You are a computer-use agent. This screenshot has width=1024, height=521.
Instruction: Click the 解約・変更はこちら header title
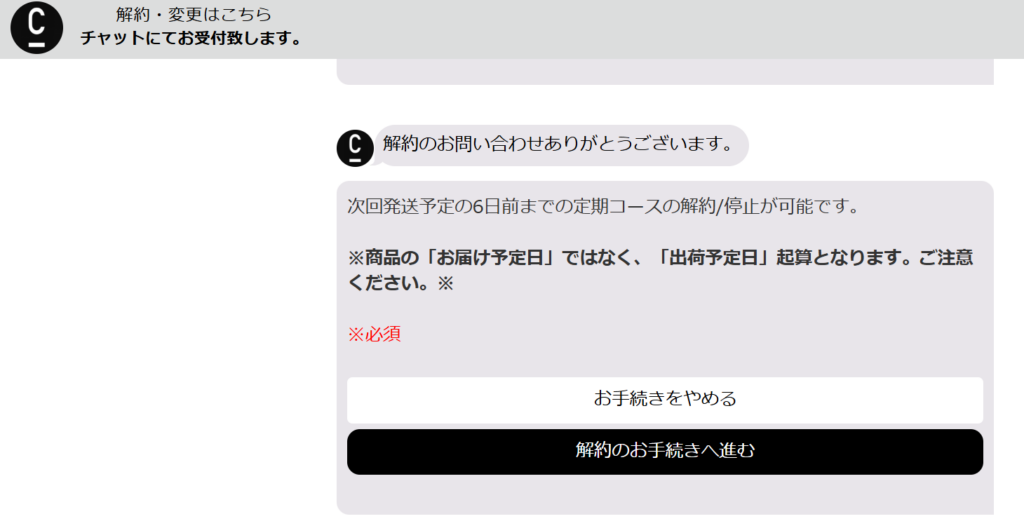193,14
